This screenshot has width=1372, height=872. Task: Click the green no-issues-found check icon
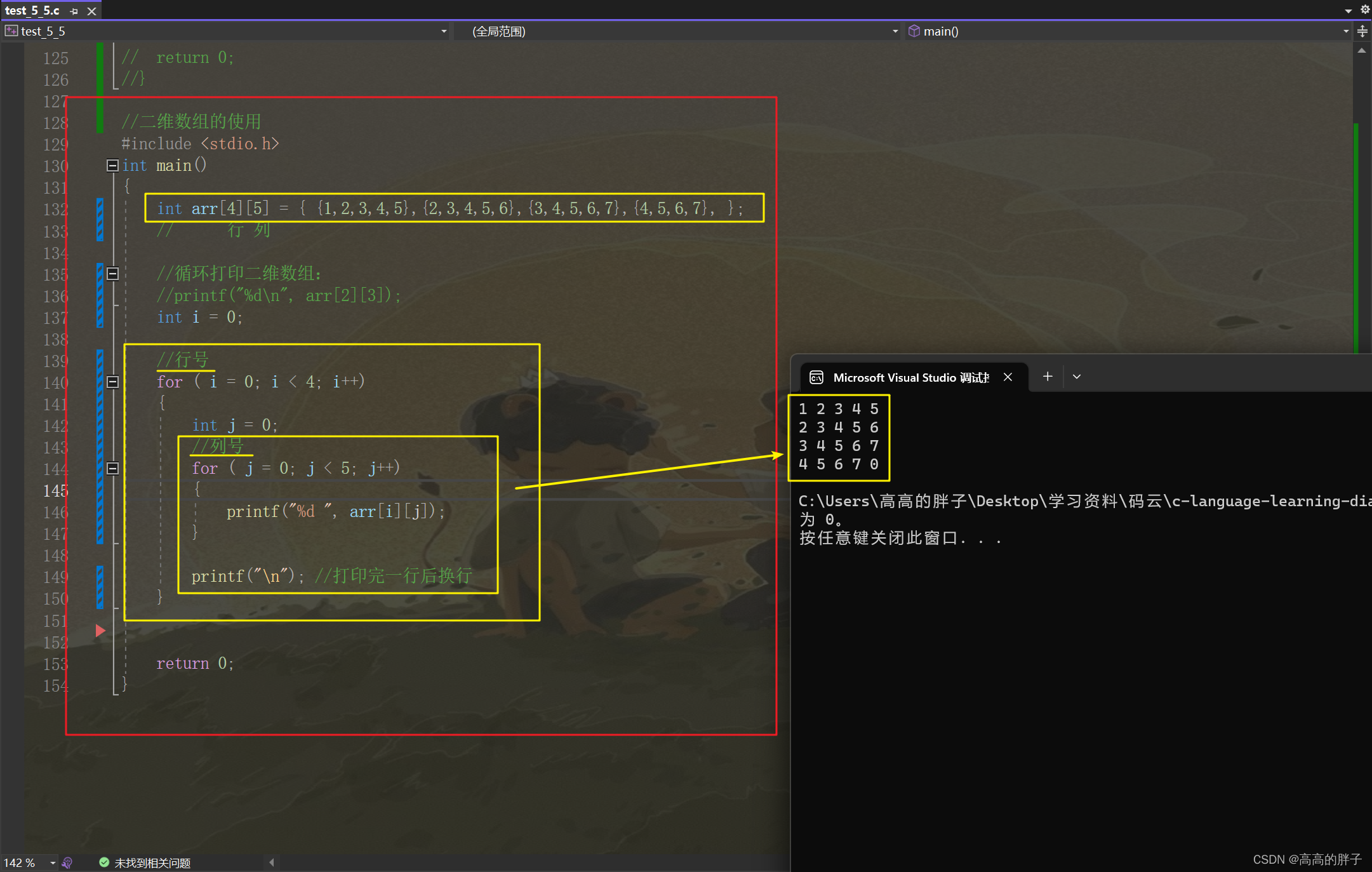[x=104, y=862]
